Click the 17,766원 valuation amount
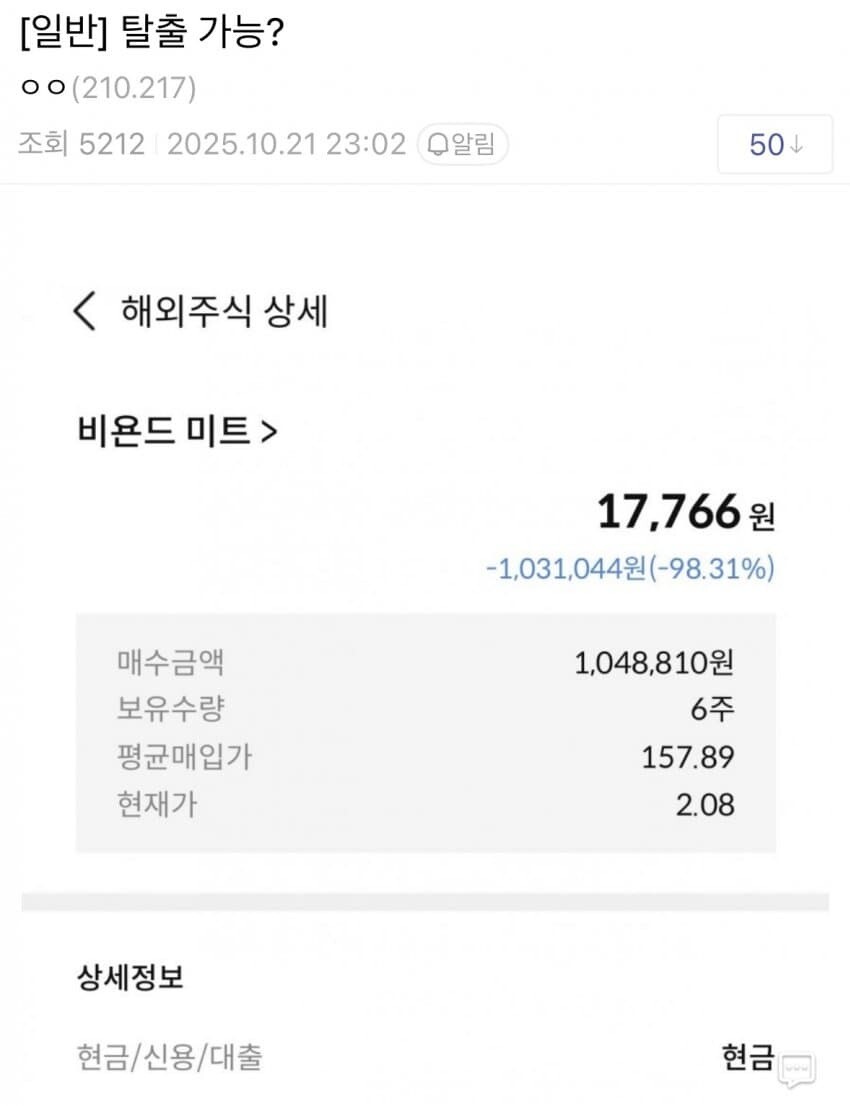This screenshot has height=1106, width=850. tap(685, 513)
